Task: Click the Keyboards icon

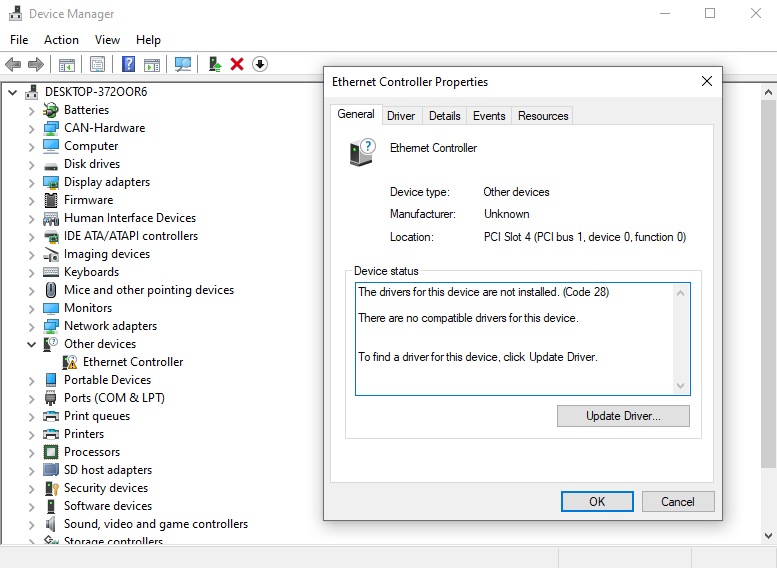Action: 51,272
